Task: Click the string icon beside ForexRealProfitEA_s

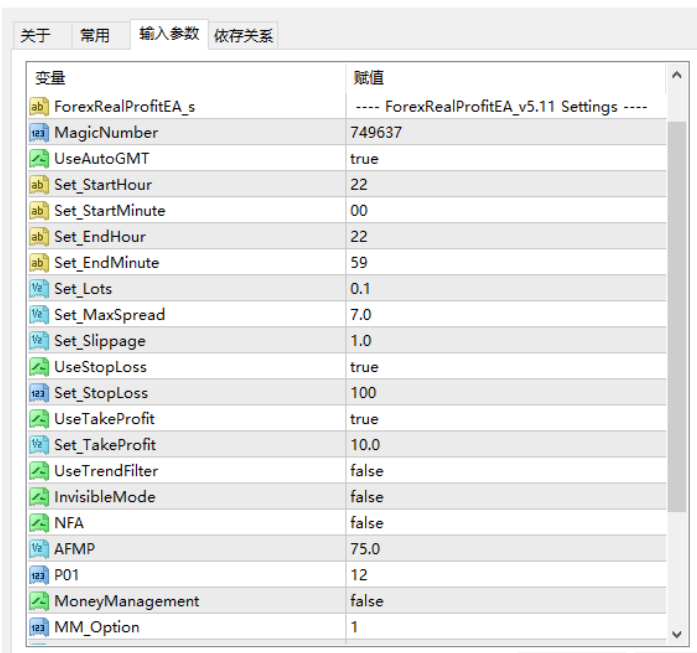Action: click(39, 106)
